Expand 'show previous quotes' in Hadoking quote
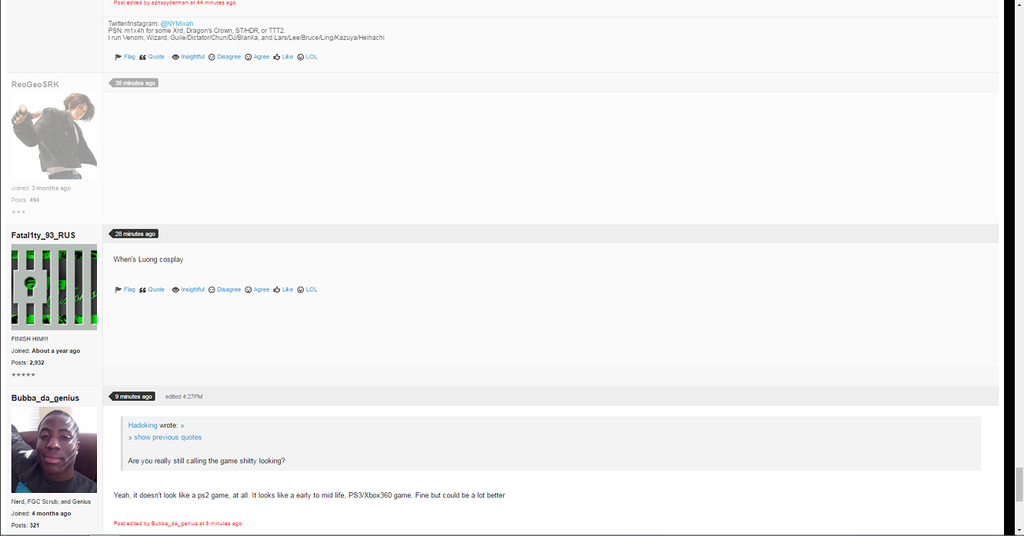This screenshot has height=536, width=1024. (x=165, y=437)
